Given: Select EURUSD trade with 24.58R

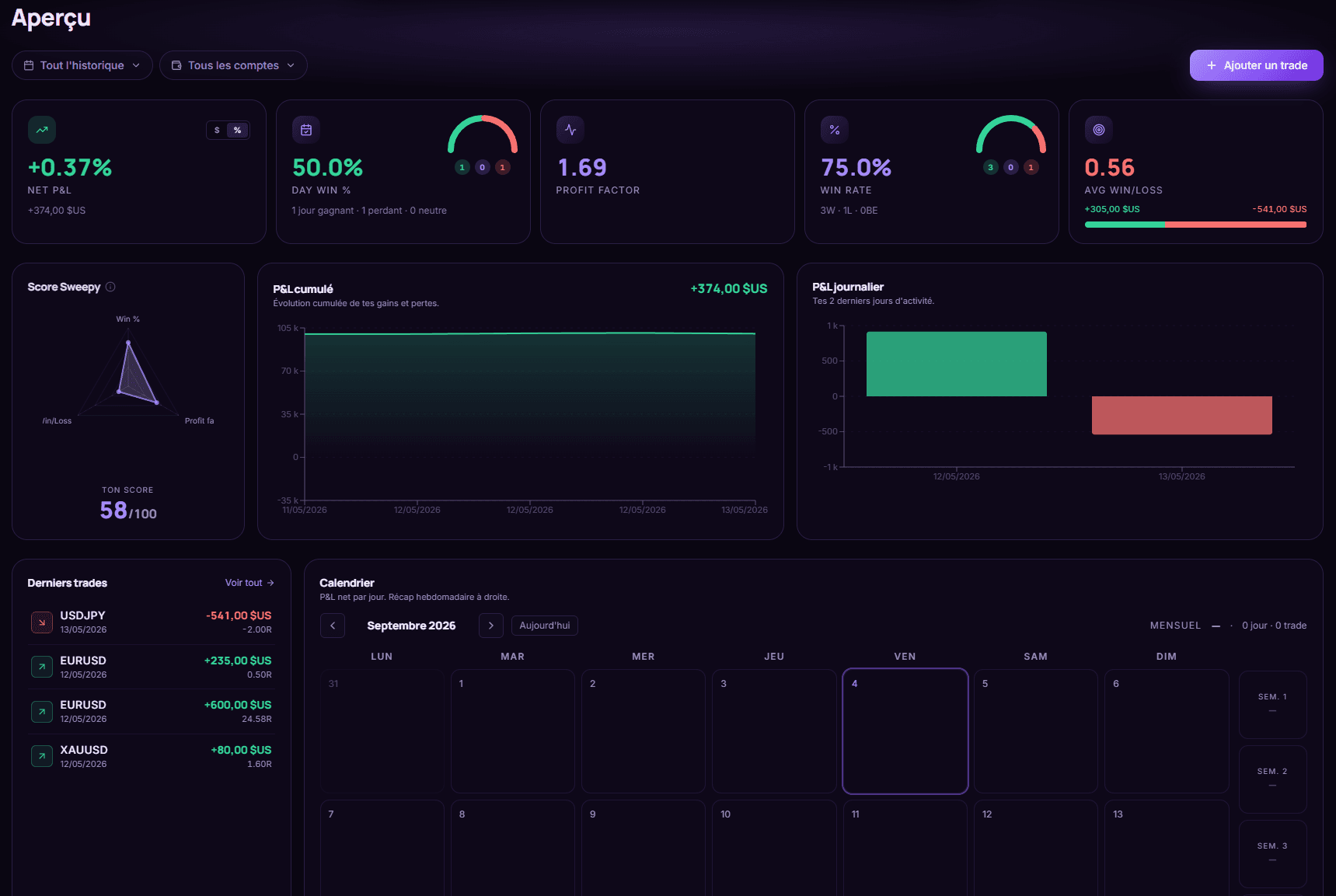Looking at the screenshot, I should click(x=152, y=711).
